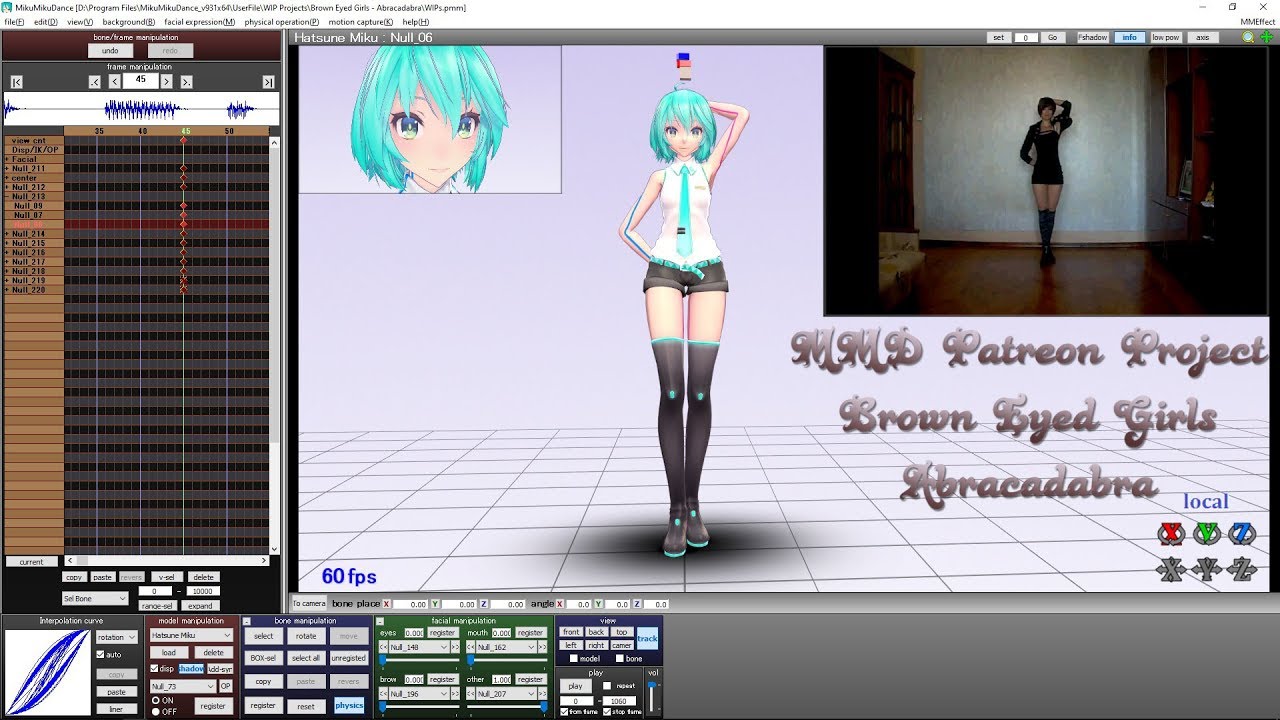Toggle stop flame checkbox
The width and height of the screenshot is (1280, 720).
click(607, 712)
